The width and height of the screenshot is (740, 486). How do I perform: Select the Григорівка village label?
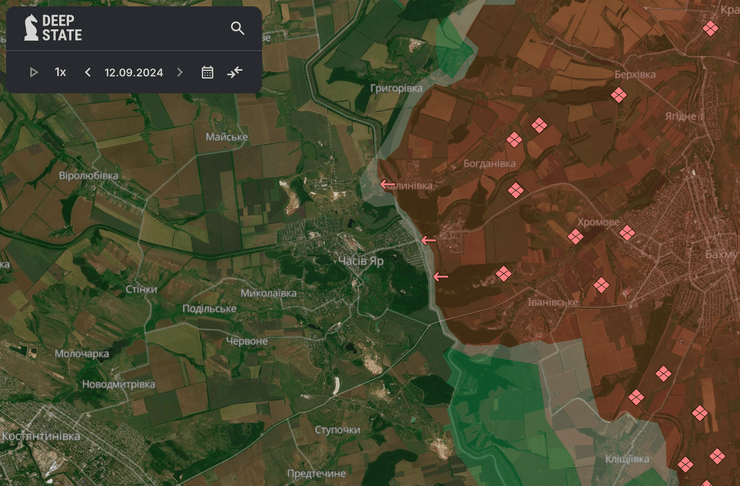(396, 88)
